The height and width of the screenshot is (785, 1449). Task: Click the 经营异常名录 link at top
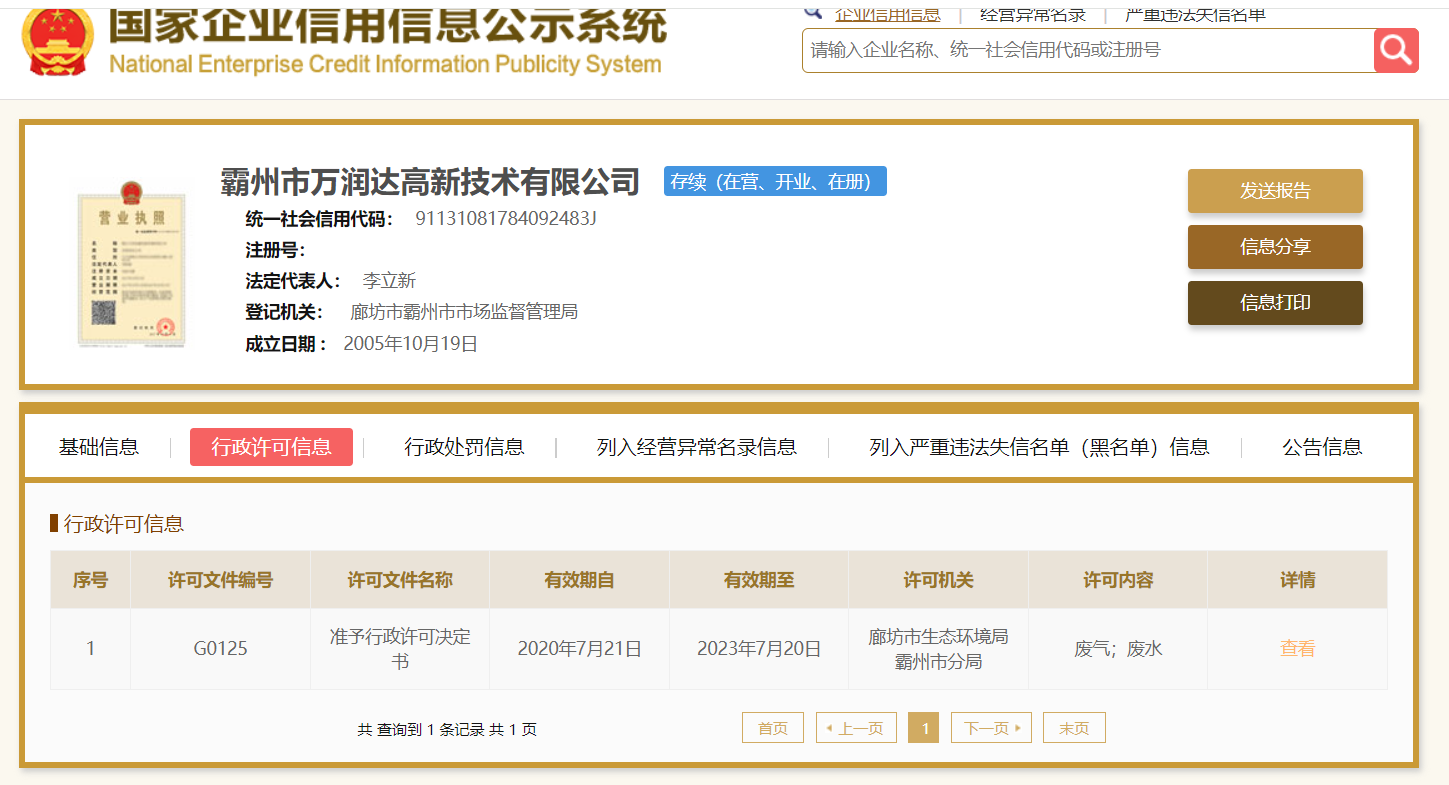tap(1033, 14)
